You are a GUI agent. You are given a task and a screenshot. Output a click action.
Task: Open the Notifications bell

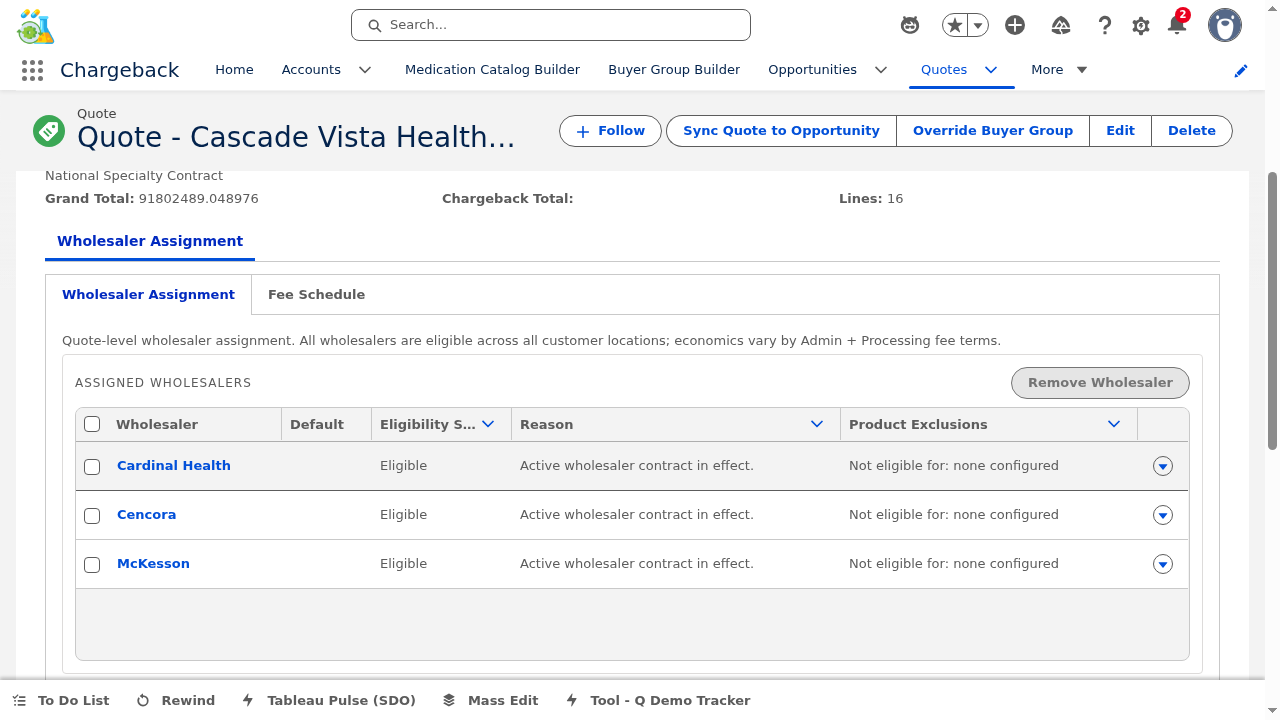pos(1177,25)
